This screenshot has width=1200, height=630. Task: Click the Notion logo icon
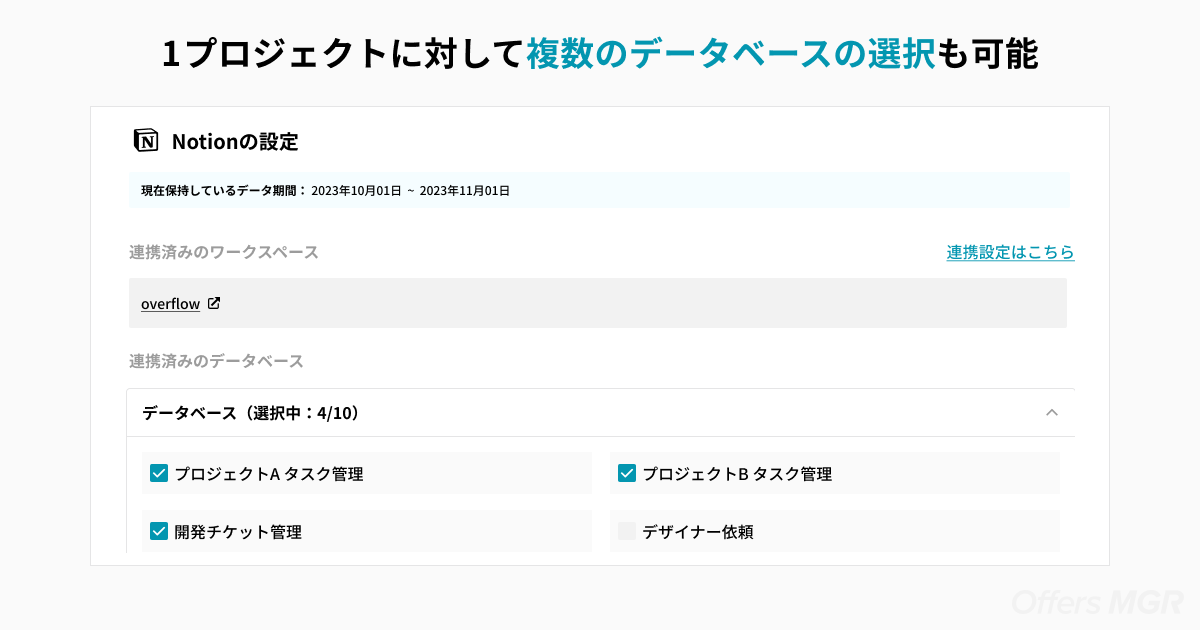pyautogui.click(x=146, y=140)
